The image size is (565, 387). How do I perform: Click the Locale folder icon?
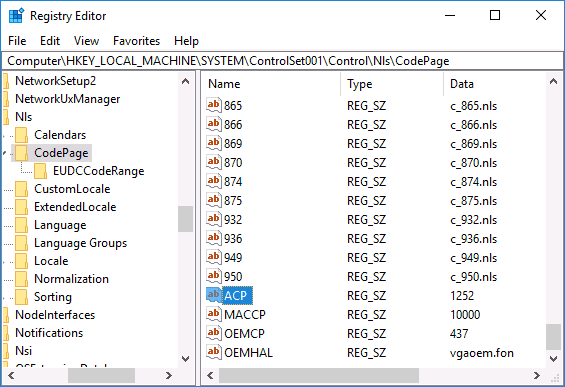22,261
